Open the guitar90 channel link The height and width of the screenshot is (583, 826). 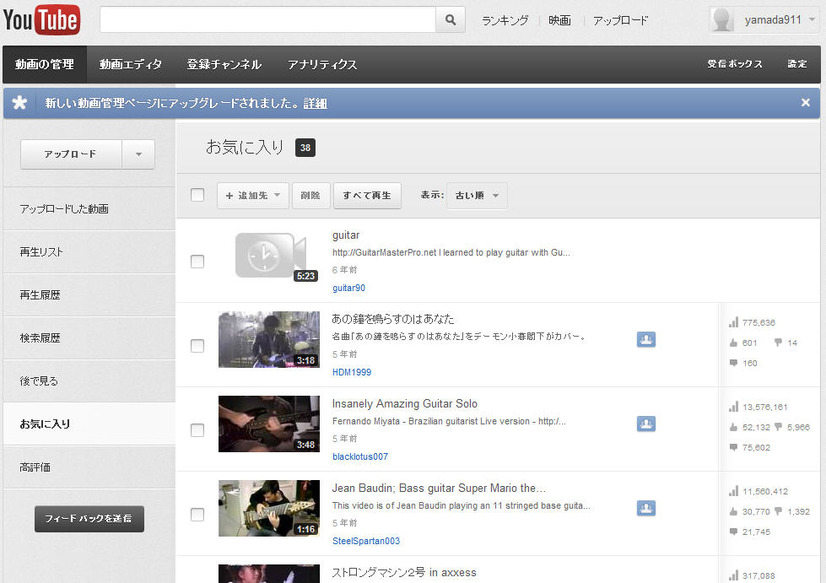[x=349, y=288]
